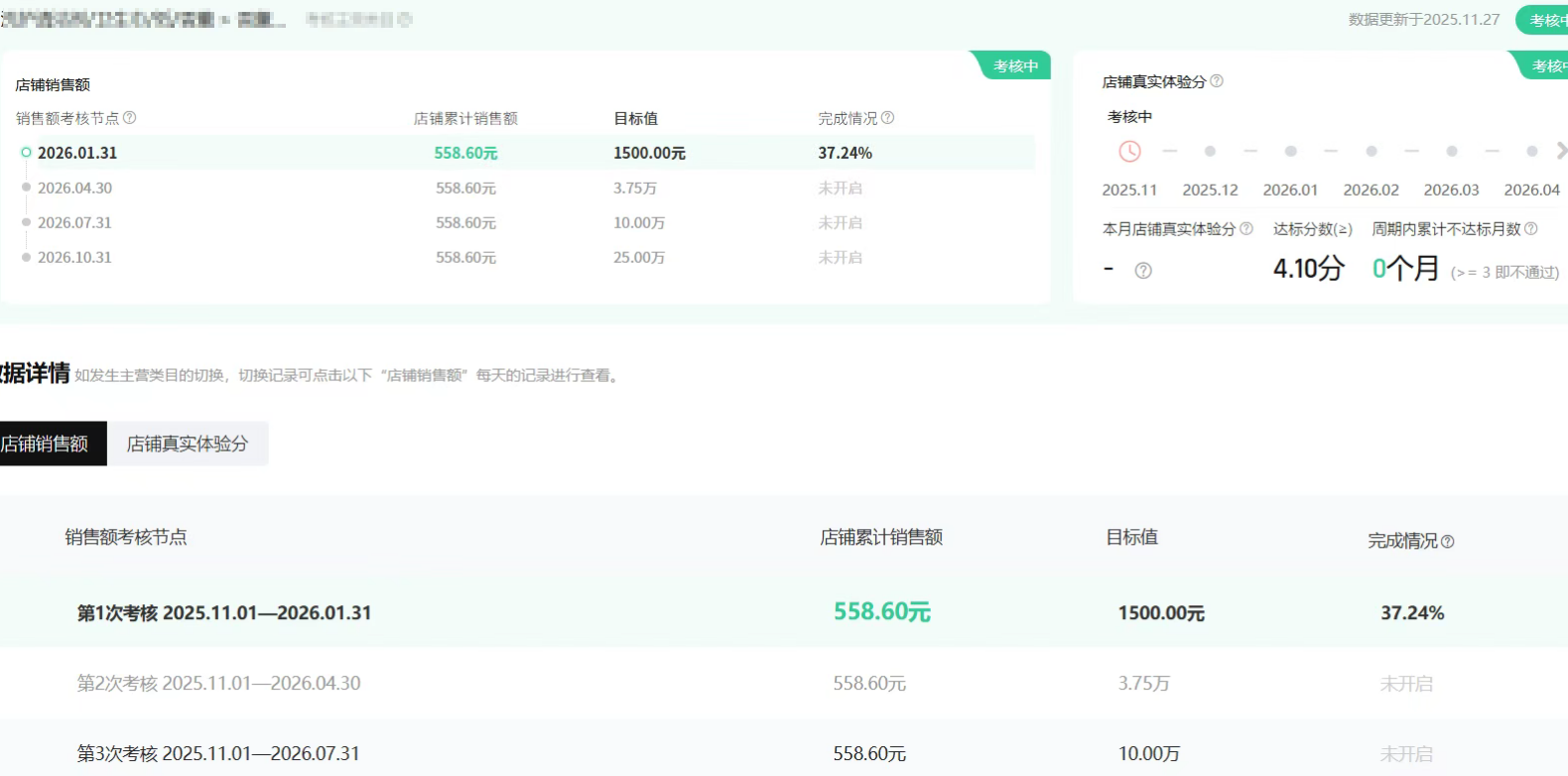Click 考核中 status button beside update date
Image resolution: width=1568 pixels, height=776 pixels.
pyautogui.click(x=1544, y=20)
